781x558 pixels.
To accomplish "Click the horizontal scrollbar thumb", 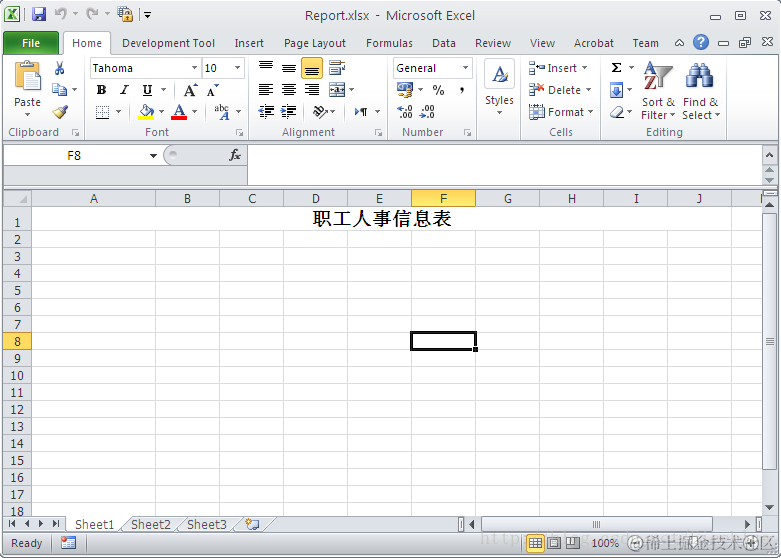I will (x=597, y=524).
